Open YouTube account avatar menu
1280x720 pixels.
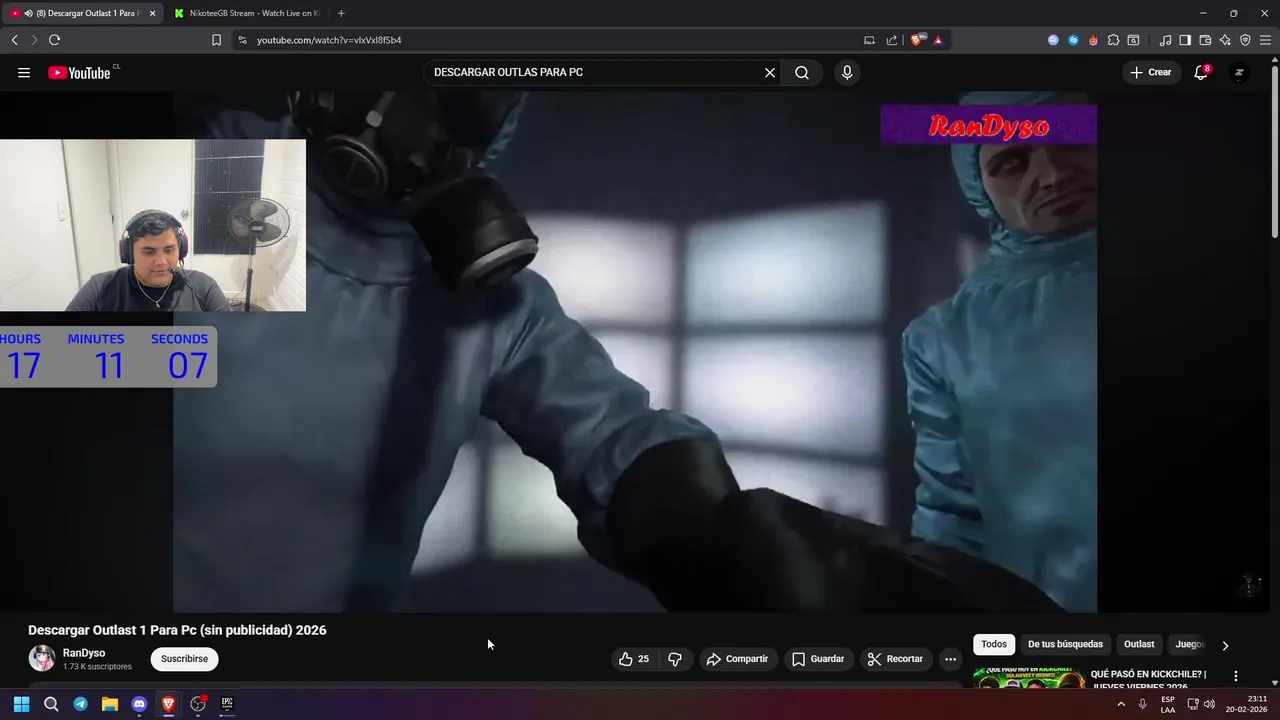(1238, 72)
